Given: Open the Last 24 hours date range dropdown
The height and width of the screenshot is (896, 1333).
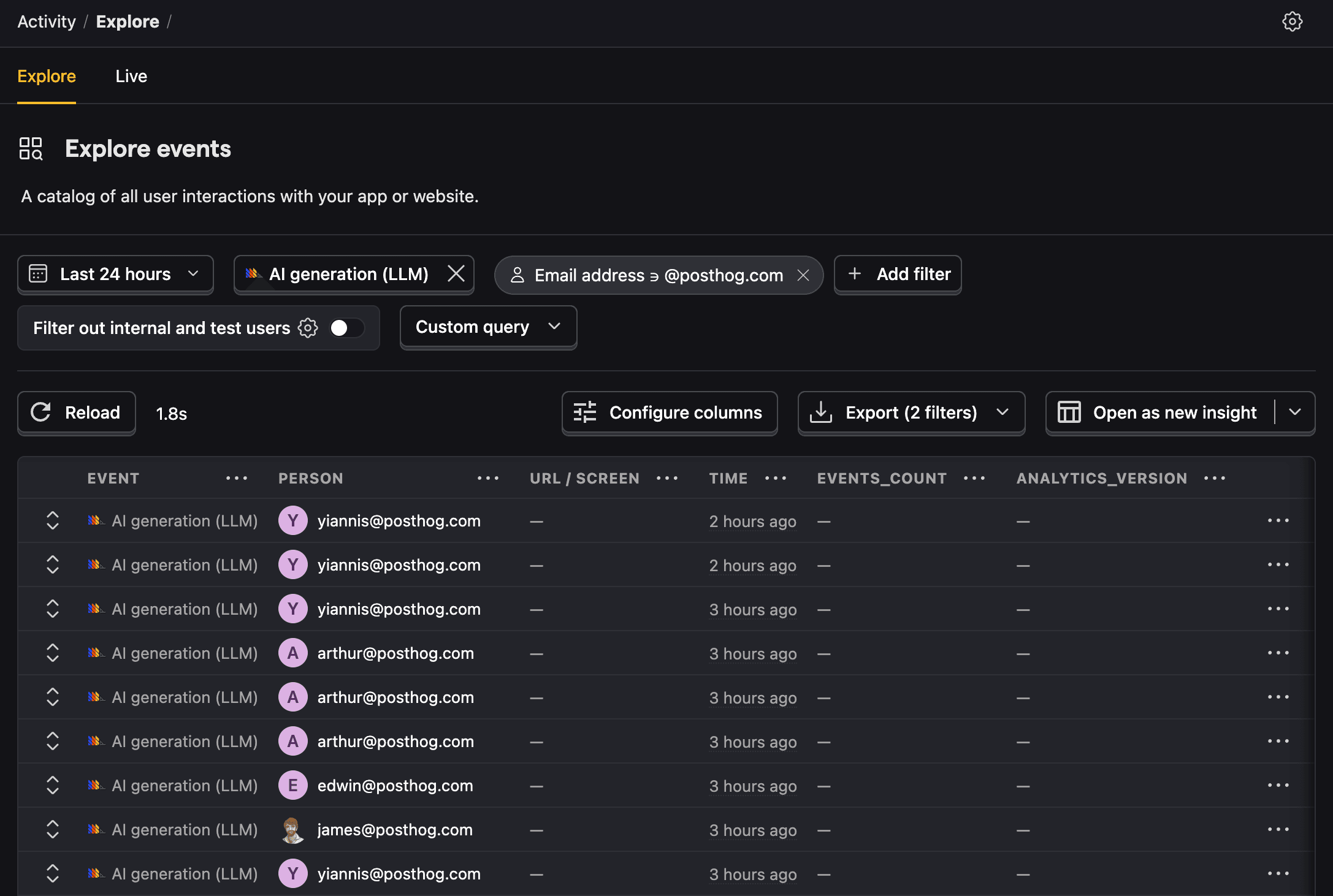Looking at the screenshot, I should [x=115, y=274].
